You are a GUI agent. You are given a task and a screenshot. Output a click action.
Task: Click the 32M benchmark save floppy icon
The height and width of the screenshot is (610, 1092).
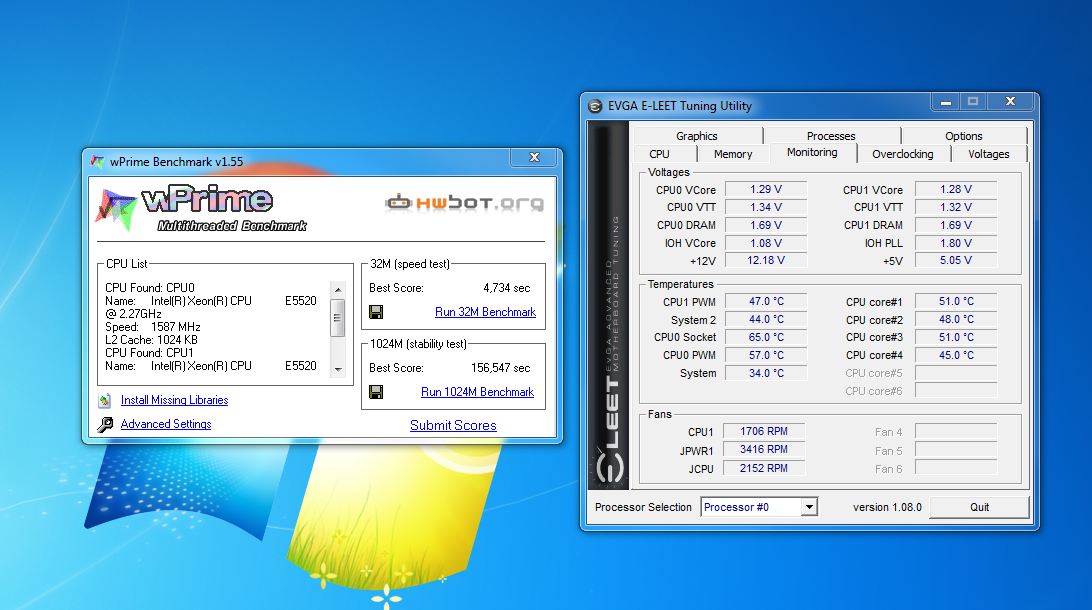click(x=376, y=312)
